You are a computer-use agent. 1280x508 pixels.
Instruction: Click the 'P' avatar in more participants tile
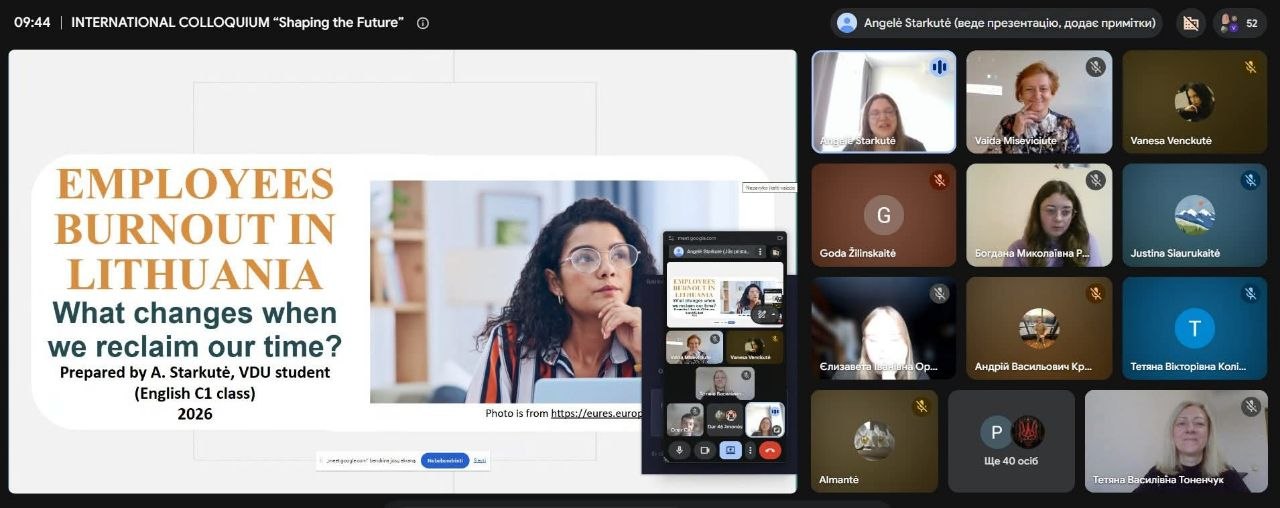(x=996, y=432)
